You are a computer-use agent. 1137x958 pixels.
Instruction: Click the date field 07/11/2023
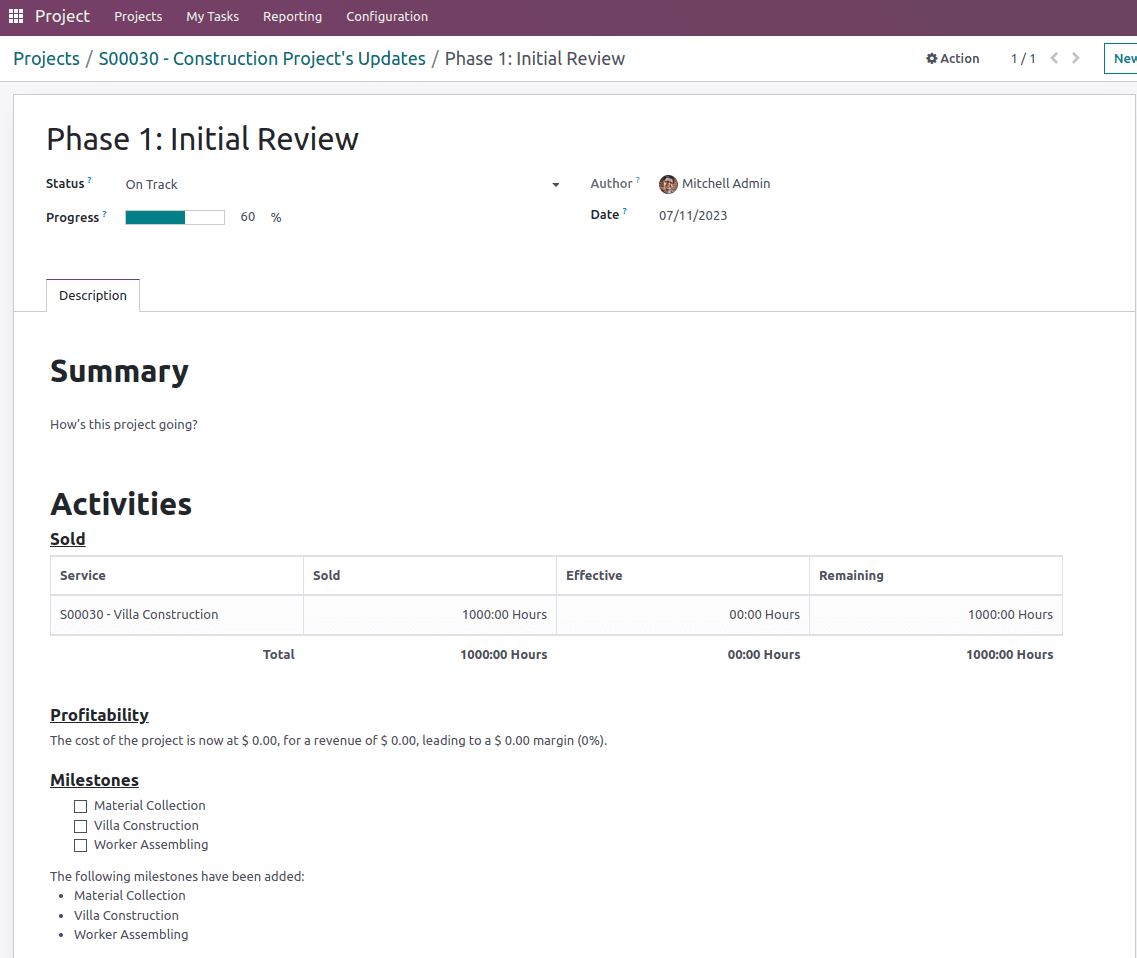click(x=692, y=215)
